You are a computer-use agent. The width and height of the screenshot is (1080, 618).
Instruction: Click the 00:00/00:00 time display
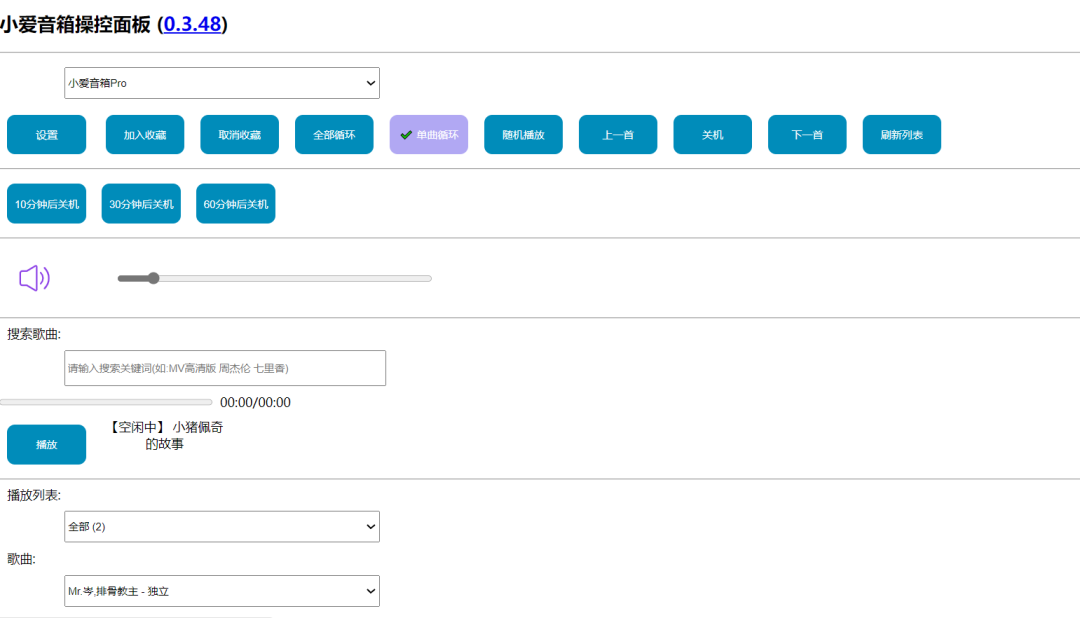[256, 402]
